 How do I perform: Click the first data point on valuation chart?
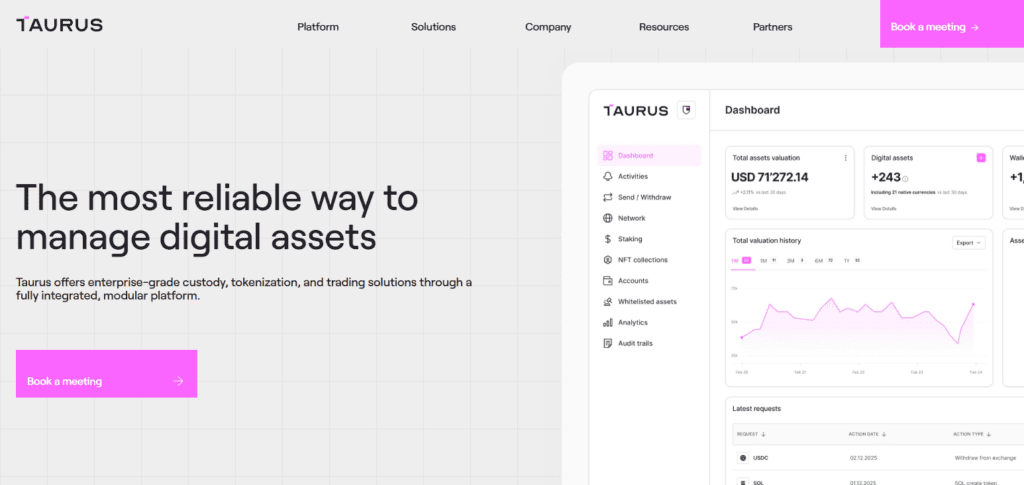[741, 337]
